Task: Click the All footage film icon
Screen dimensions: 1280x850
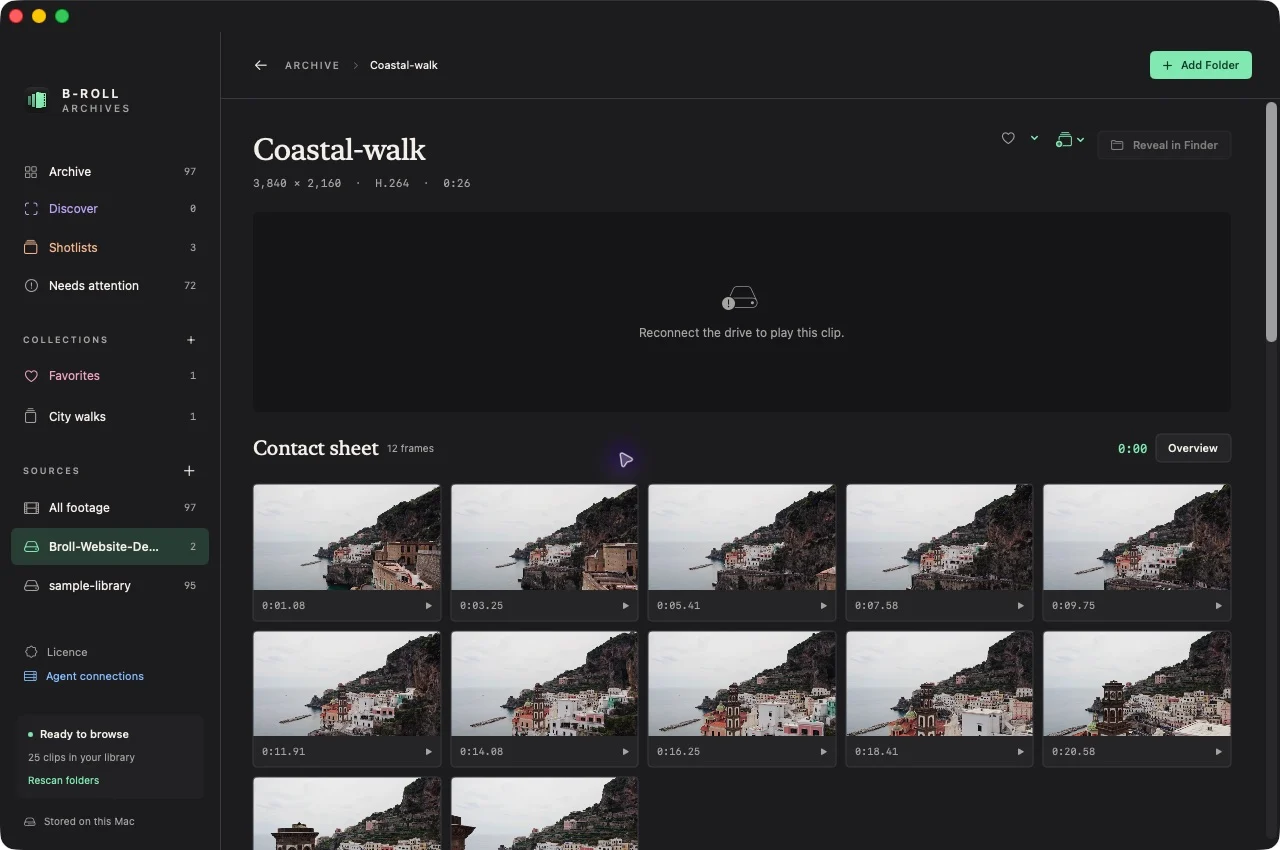Action: tap(31, 508)
